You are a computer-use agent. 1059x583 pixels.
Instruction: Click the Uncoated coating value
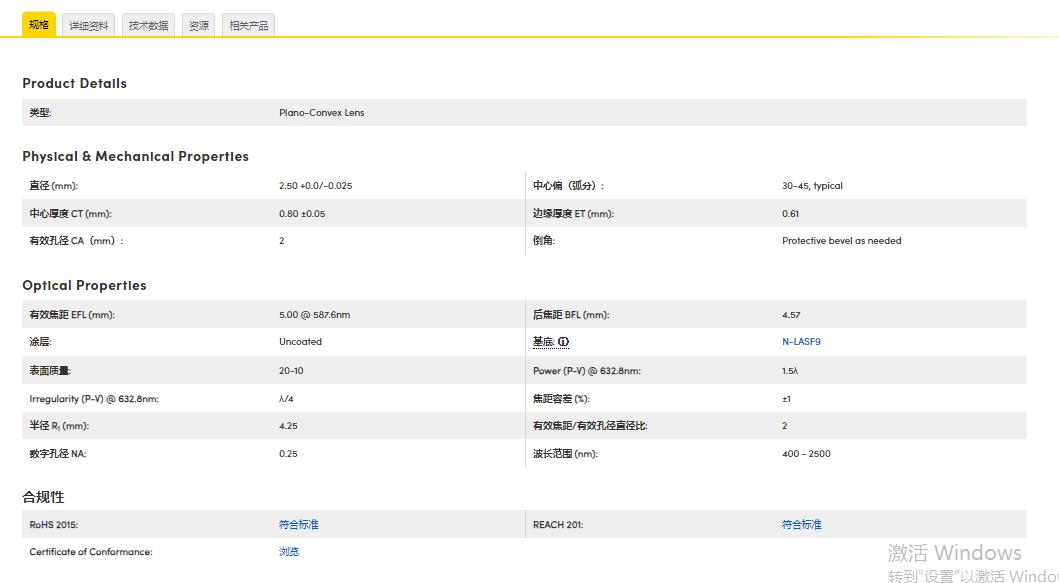click(300, 342)
